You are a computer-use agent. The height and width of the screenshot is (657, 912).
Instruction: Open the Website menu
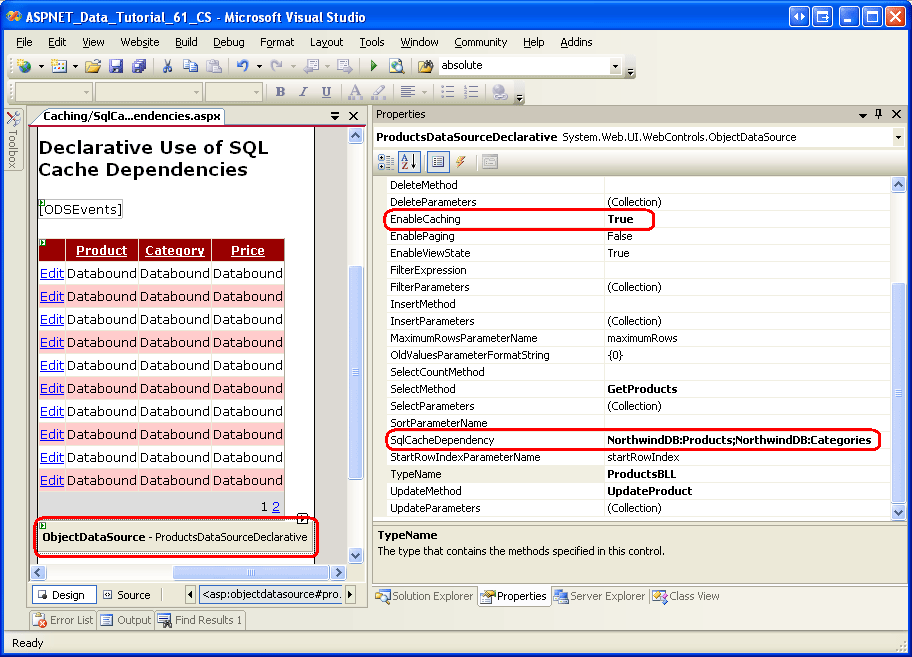[139, 42]
